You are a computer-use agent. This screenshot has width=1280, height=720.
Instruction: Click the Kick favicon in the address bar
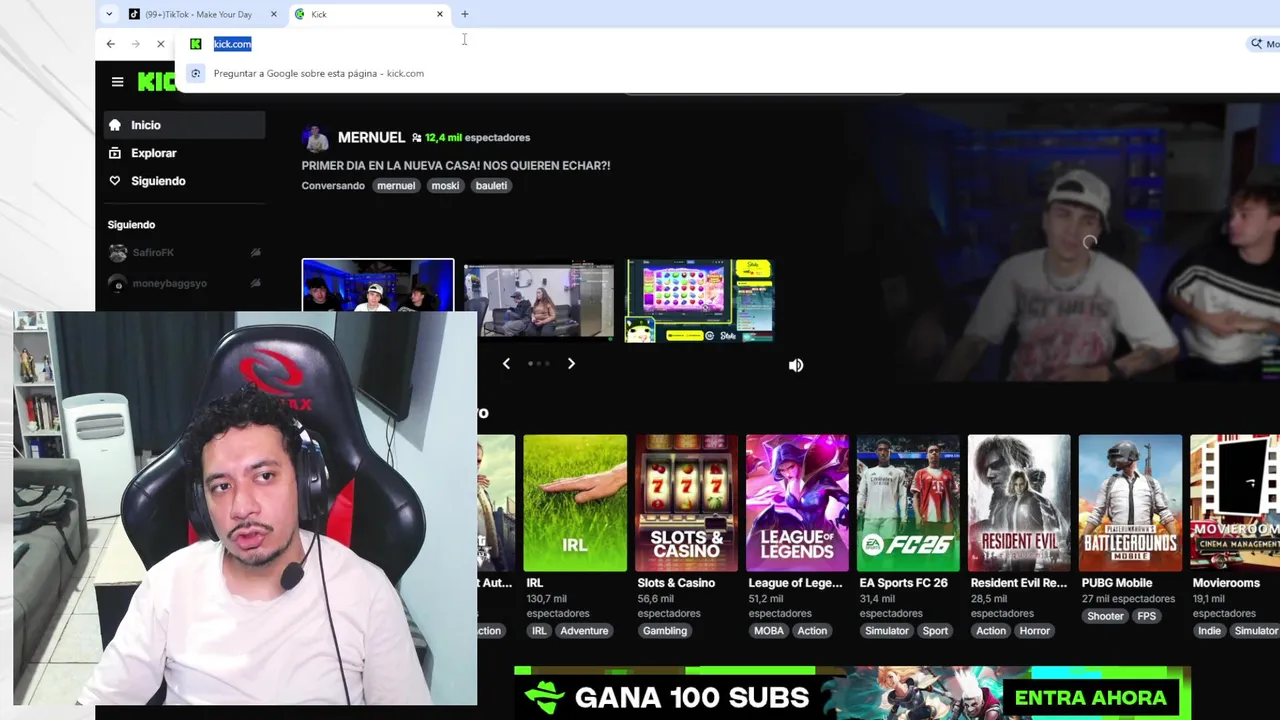point(196,44)
